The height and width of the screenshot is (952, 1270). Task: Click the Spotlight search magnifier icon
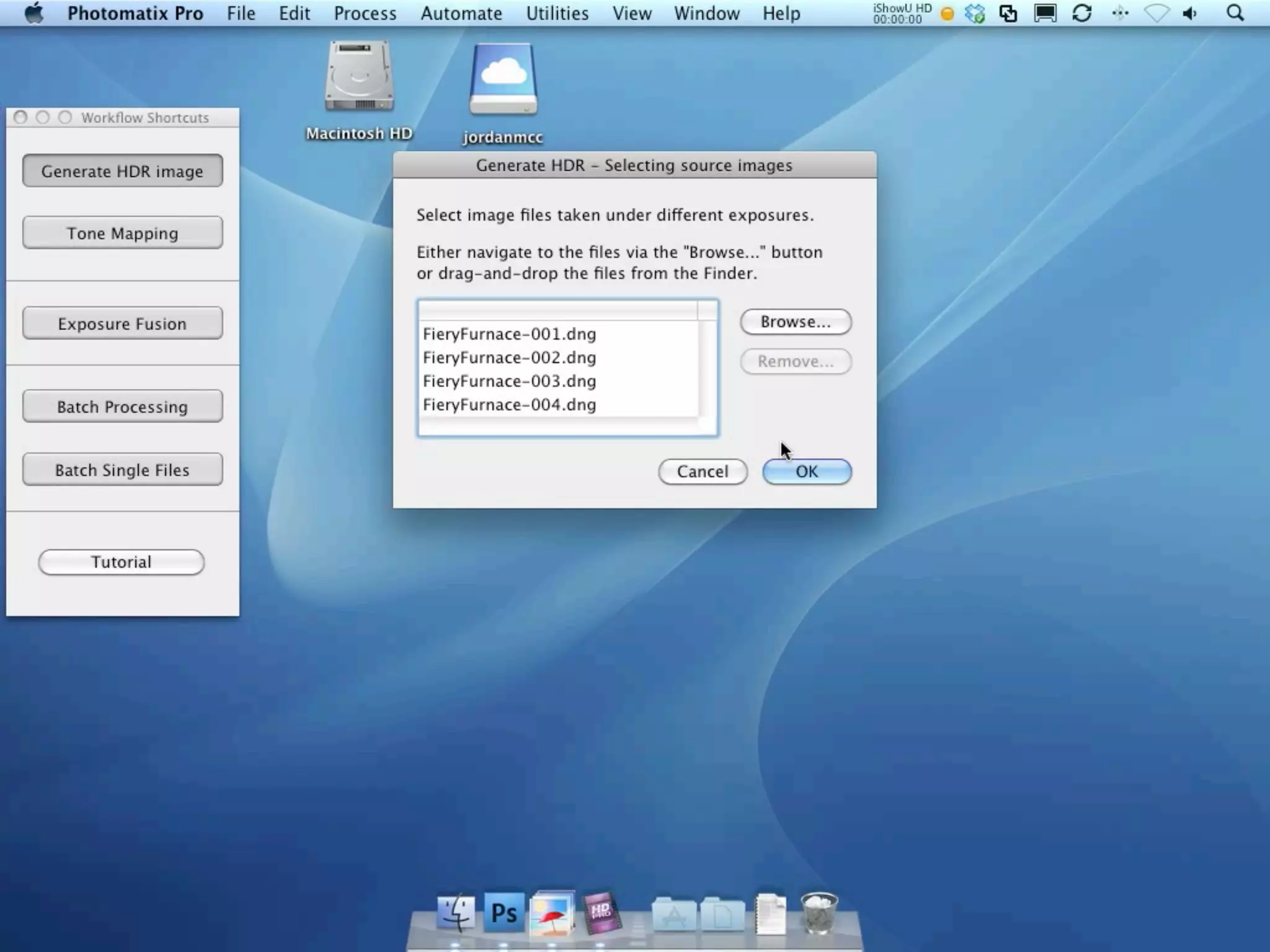point(1235,13)
